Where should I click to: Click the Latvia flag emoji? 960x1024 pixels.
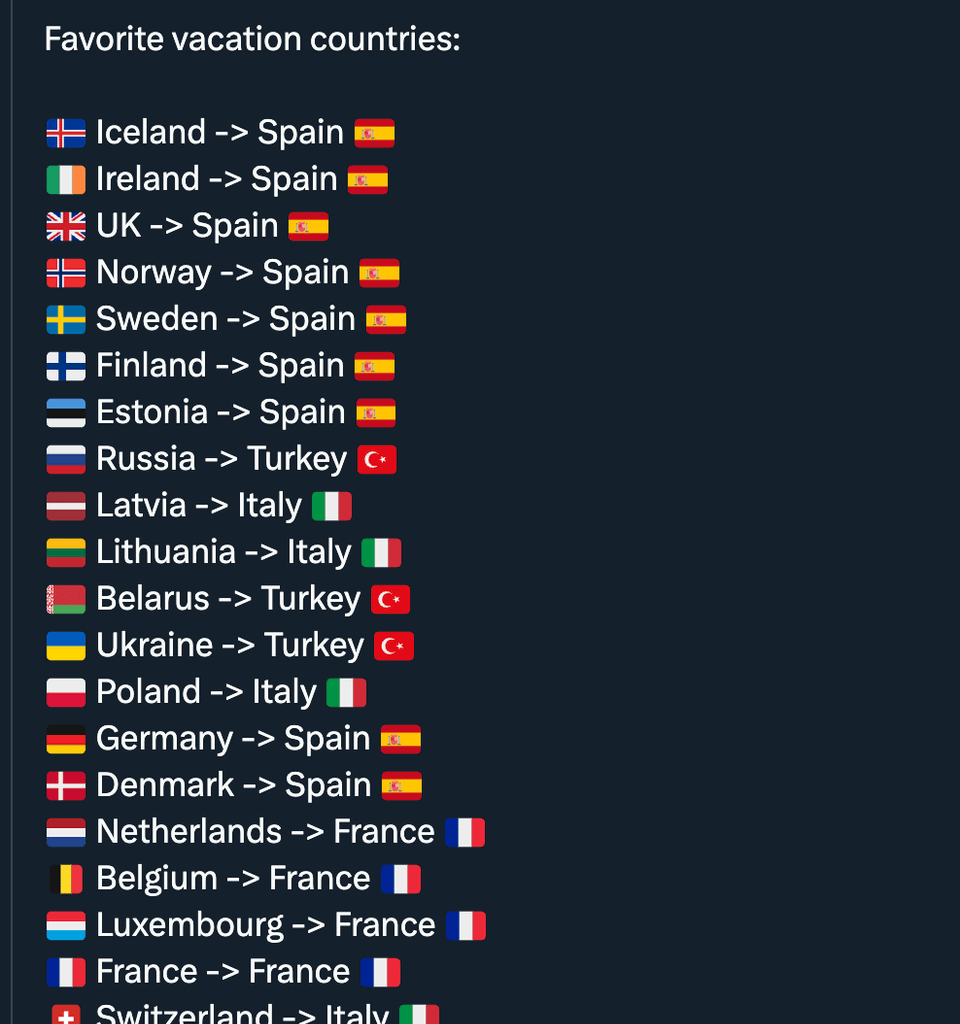[x=66, y=506]
